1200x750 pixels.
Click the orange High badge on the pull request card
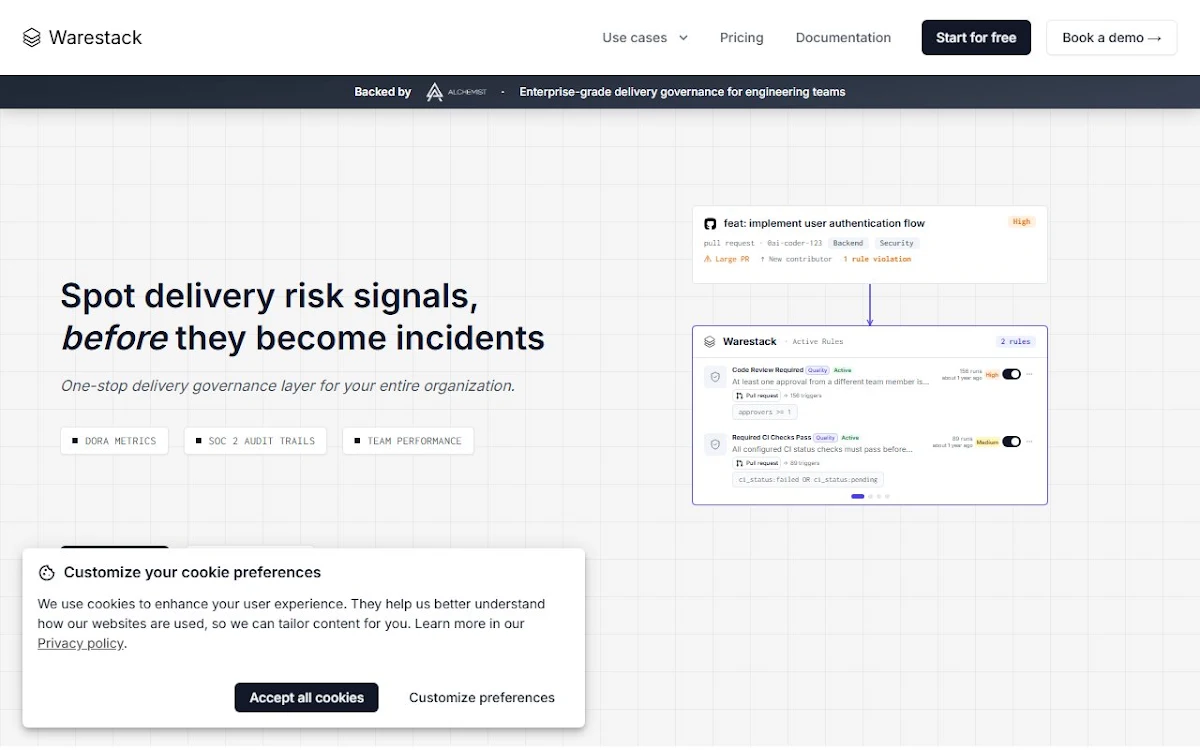coord(1021,222)
